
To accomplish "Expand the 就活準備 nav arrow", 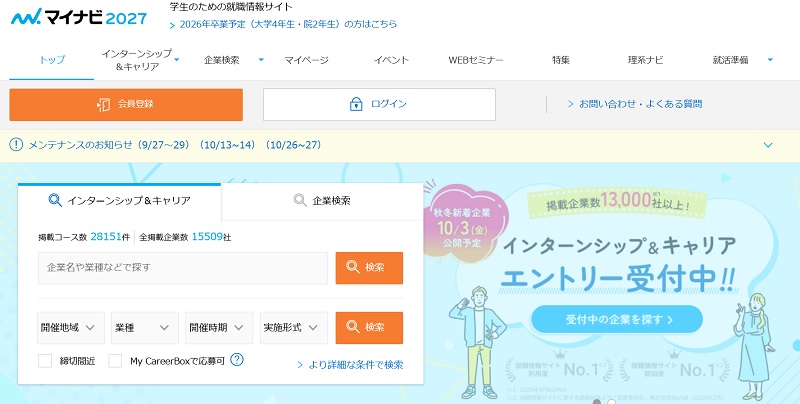I will click(770, 60).
